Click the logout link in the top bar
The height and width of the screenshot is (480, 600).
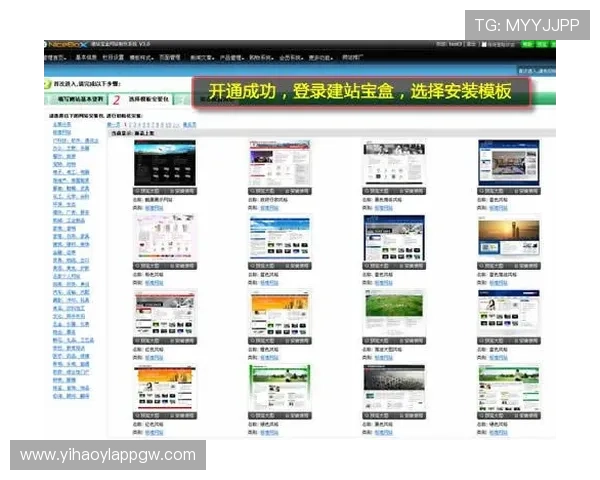pos(471,44)
